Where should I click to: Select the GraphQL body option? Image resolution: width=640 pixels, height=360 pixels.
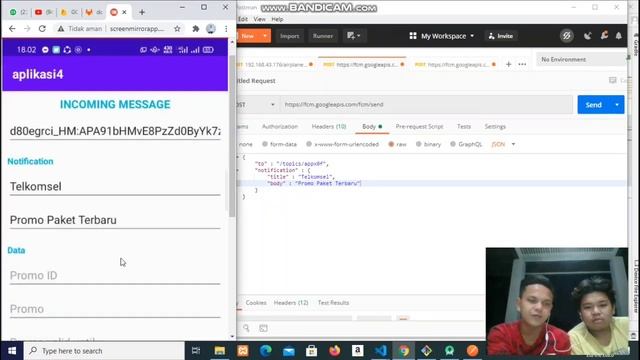coord(466,144)
